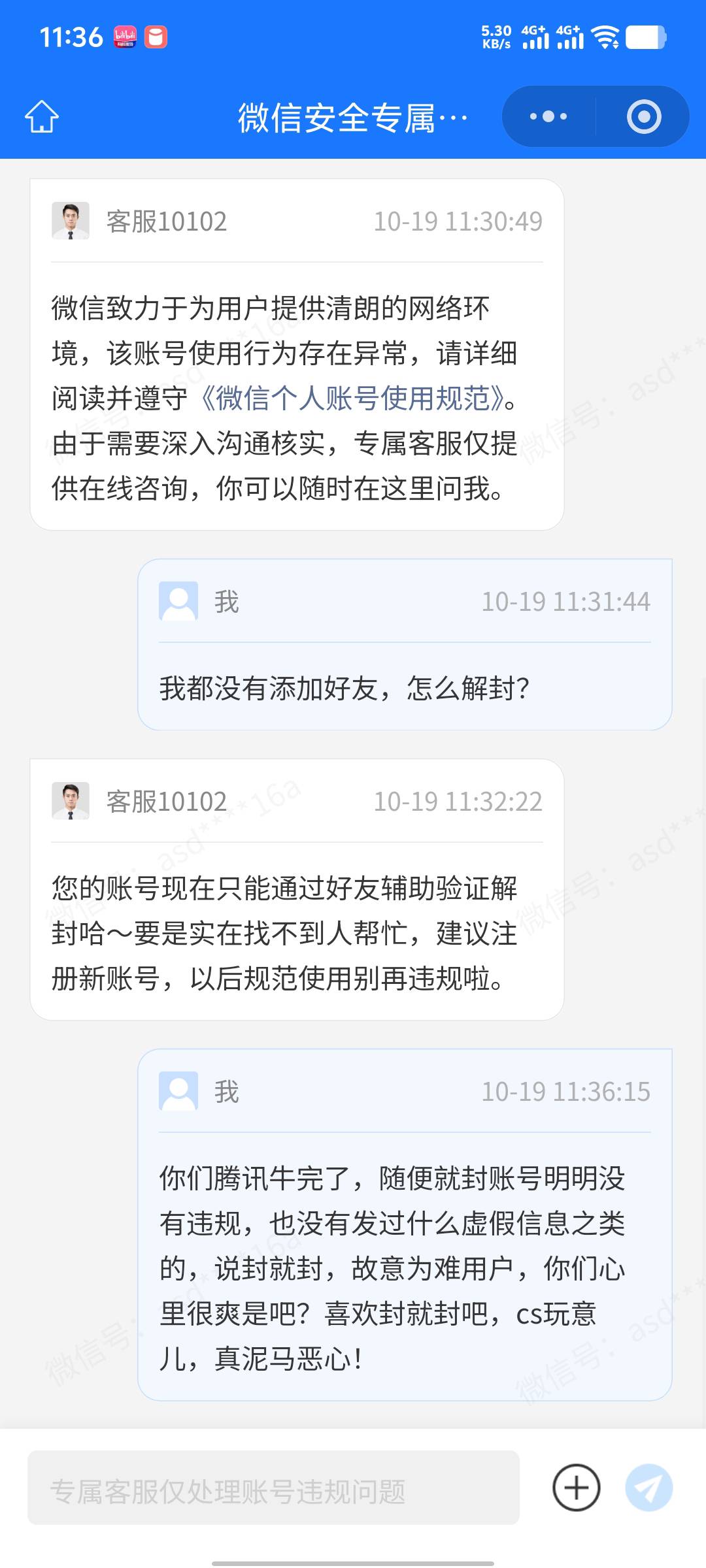Tap the red app notification icon in status bar
The width and height of the screenshot is (706, 1568).
click(x=156, y=37)
